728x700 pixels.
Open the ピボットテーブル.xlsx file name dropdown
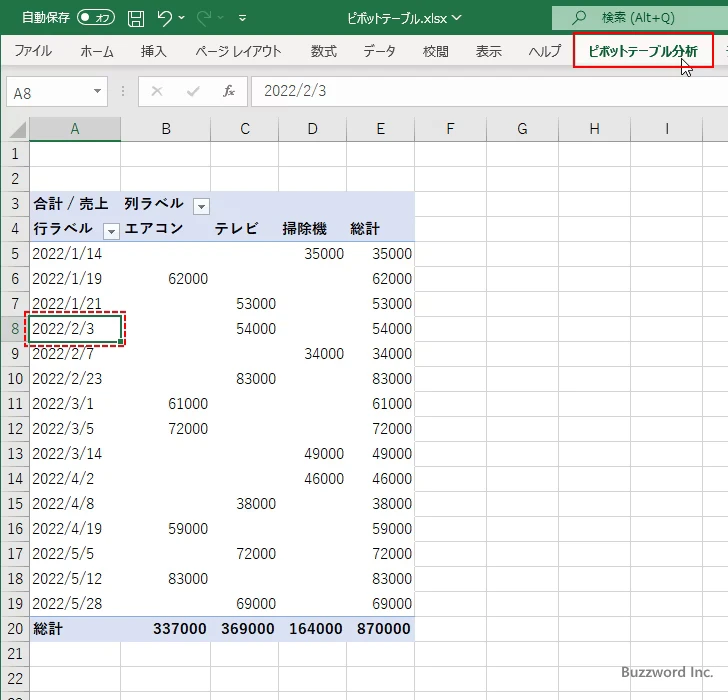[x=457, y=18]
